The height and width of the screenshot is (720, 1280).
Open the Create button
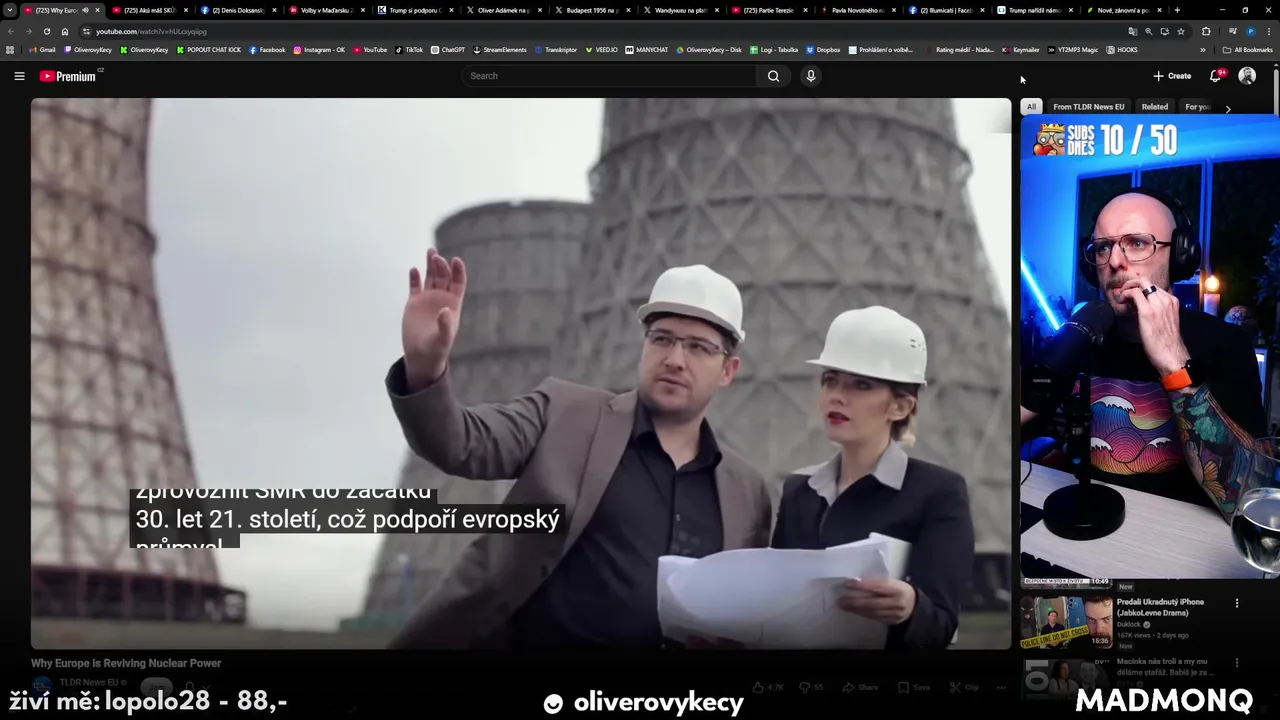click(x=1172, y=76)
